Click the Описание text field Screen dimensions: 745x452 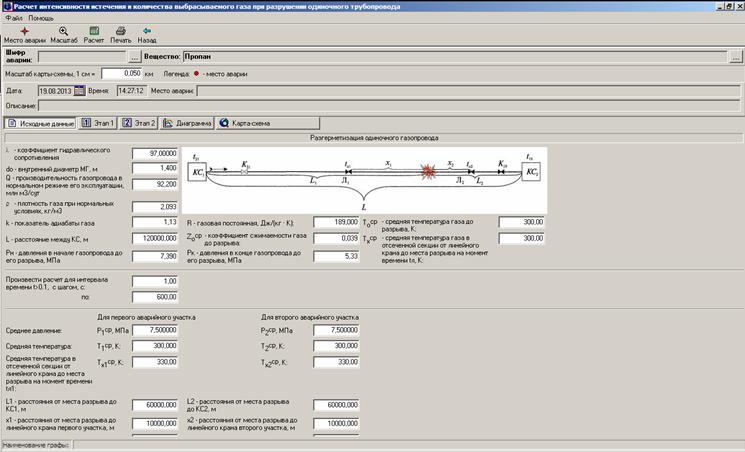click(x=390, y=106)
